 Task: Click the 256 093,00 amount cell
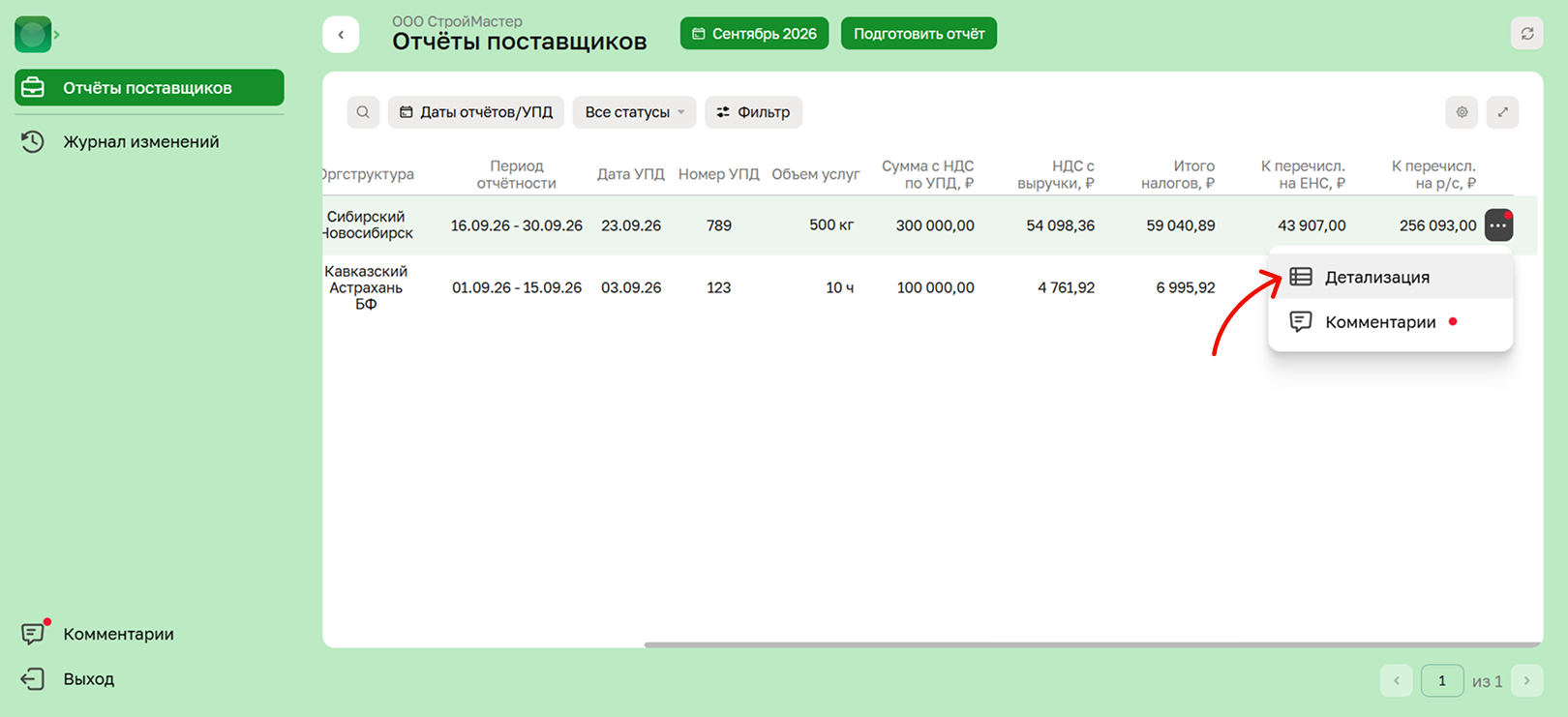pos(1437,225)
